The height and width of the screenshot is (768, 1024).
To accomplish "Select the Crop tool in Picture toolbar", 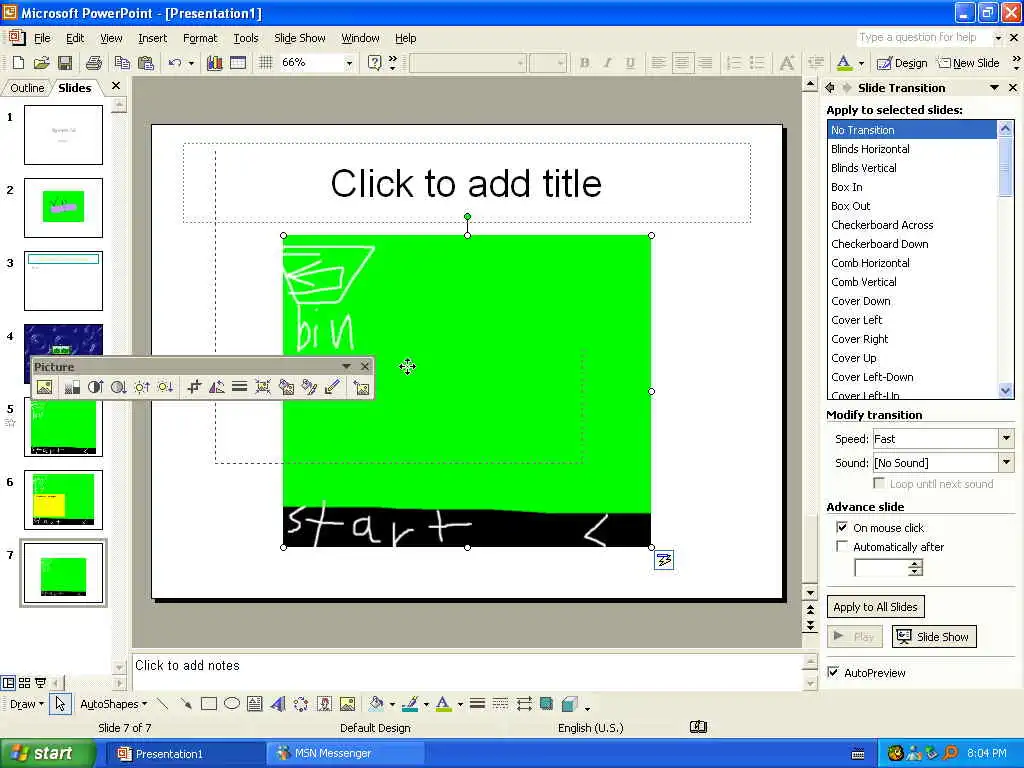I will coord(193,387).
